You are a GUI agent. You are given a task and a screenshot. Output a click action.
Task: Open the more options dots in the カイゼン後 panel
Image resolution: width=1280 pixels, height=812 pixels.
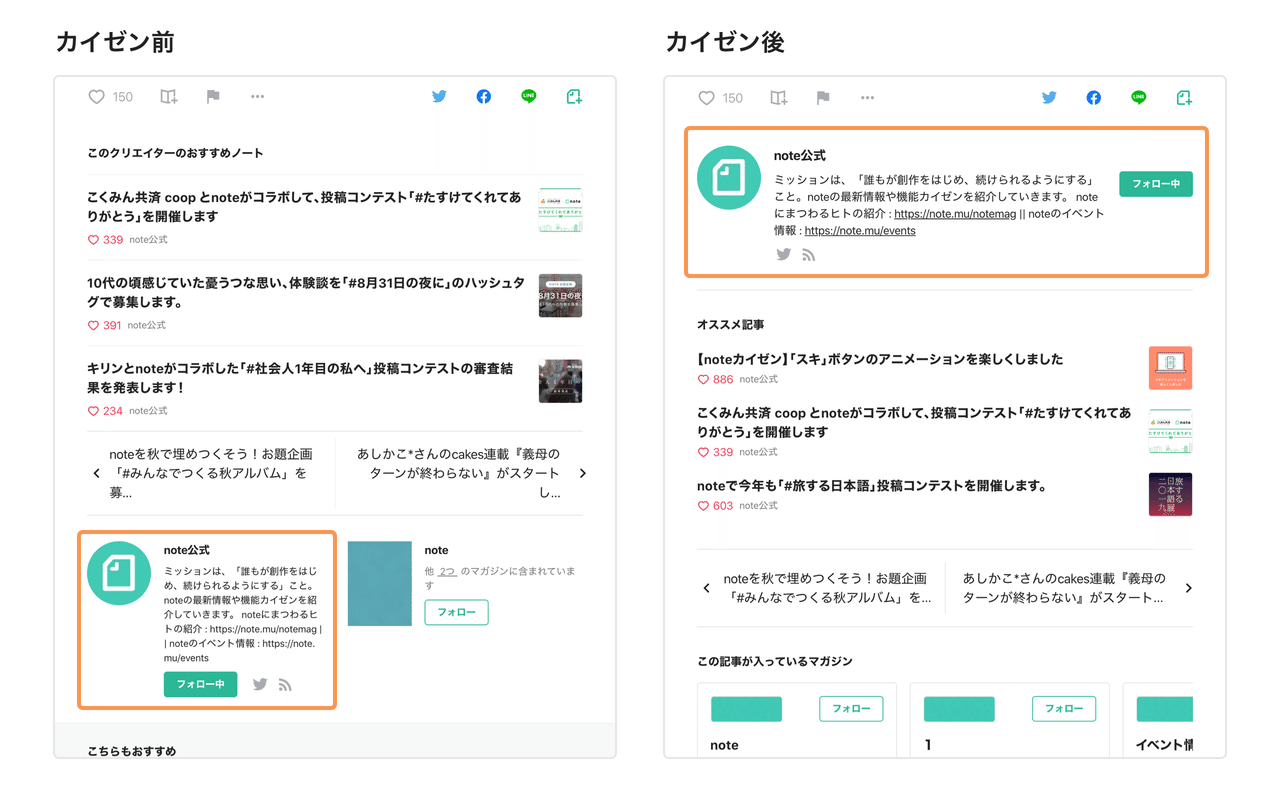868,98
